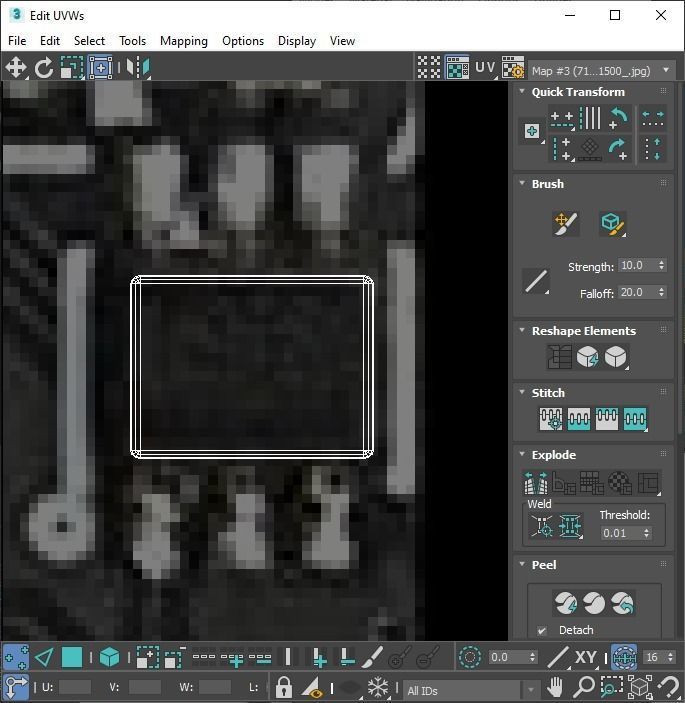
Task: Toggle Polygon sub-object mode
Action: [72, 657]
